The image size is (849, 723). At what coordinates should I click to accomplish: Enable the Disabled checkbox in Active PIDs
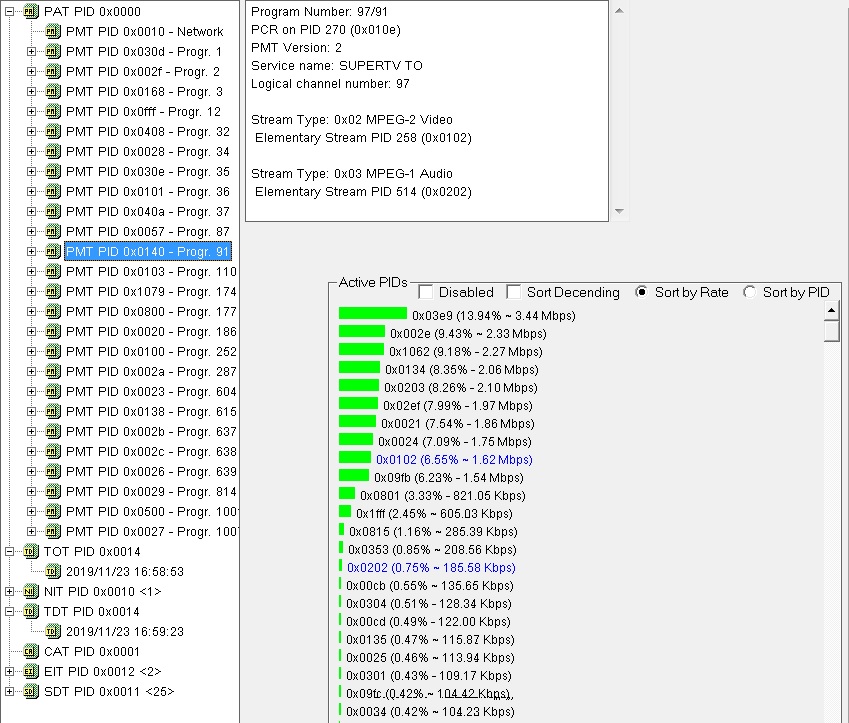(x=426, y=292)
